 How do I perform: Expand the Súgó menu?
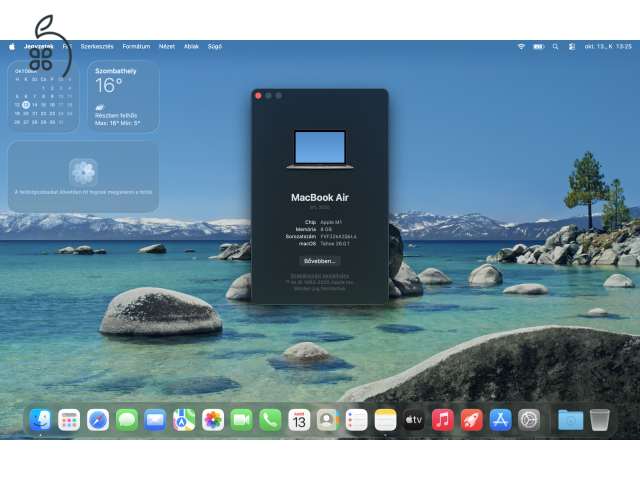pos(215,47)
